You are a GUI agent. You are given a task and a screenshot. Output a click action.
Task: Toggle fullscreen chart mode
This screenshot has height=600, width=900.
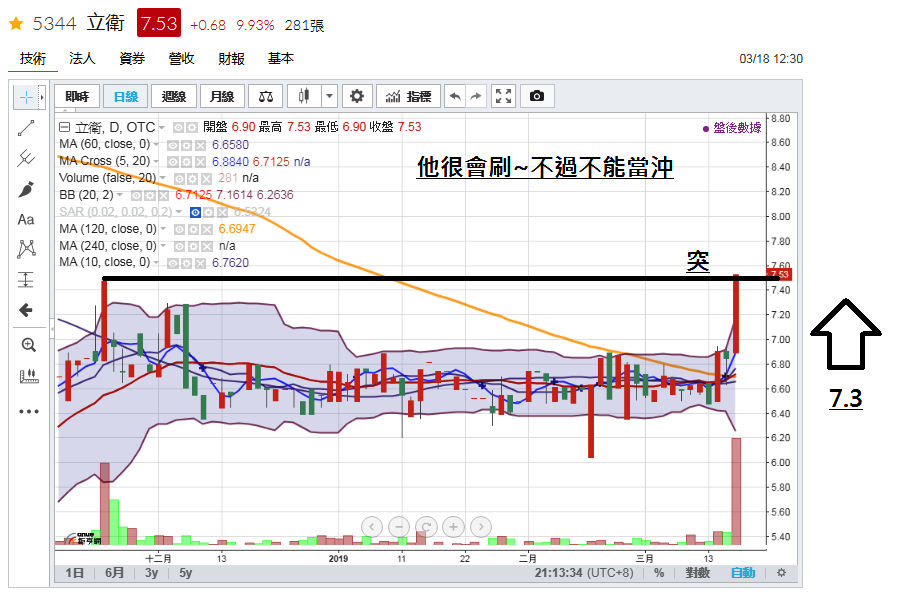pos(503,96)
